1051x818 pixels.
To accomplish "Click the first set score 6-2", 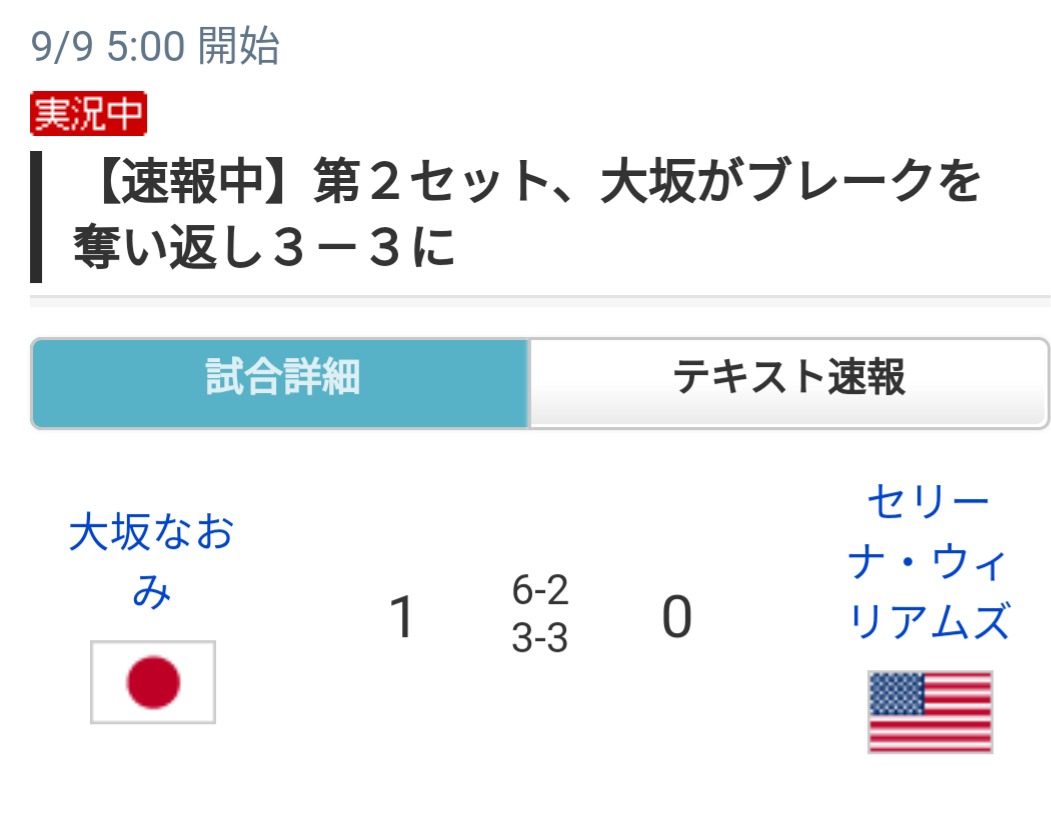I will (x=540, y=591).
